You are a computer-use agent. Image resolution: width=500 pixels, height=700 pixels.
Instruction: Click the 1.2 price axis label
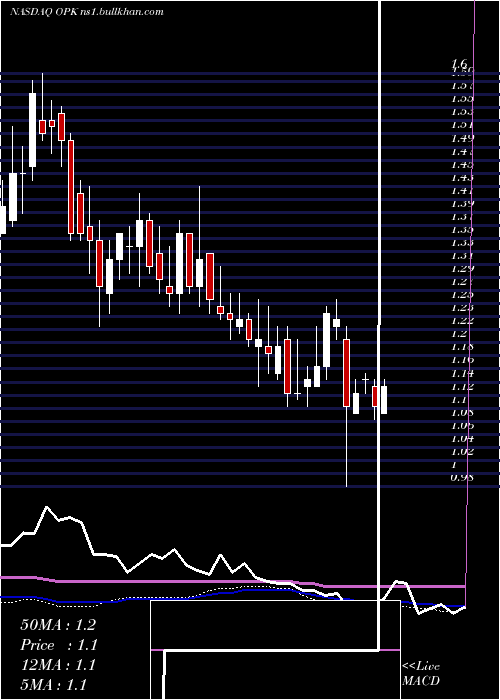(x=459, y=334)
